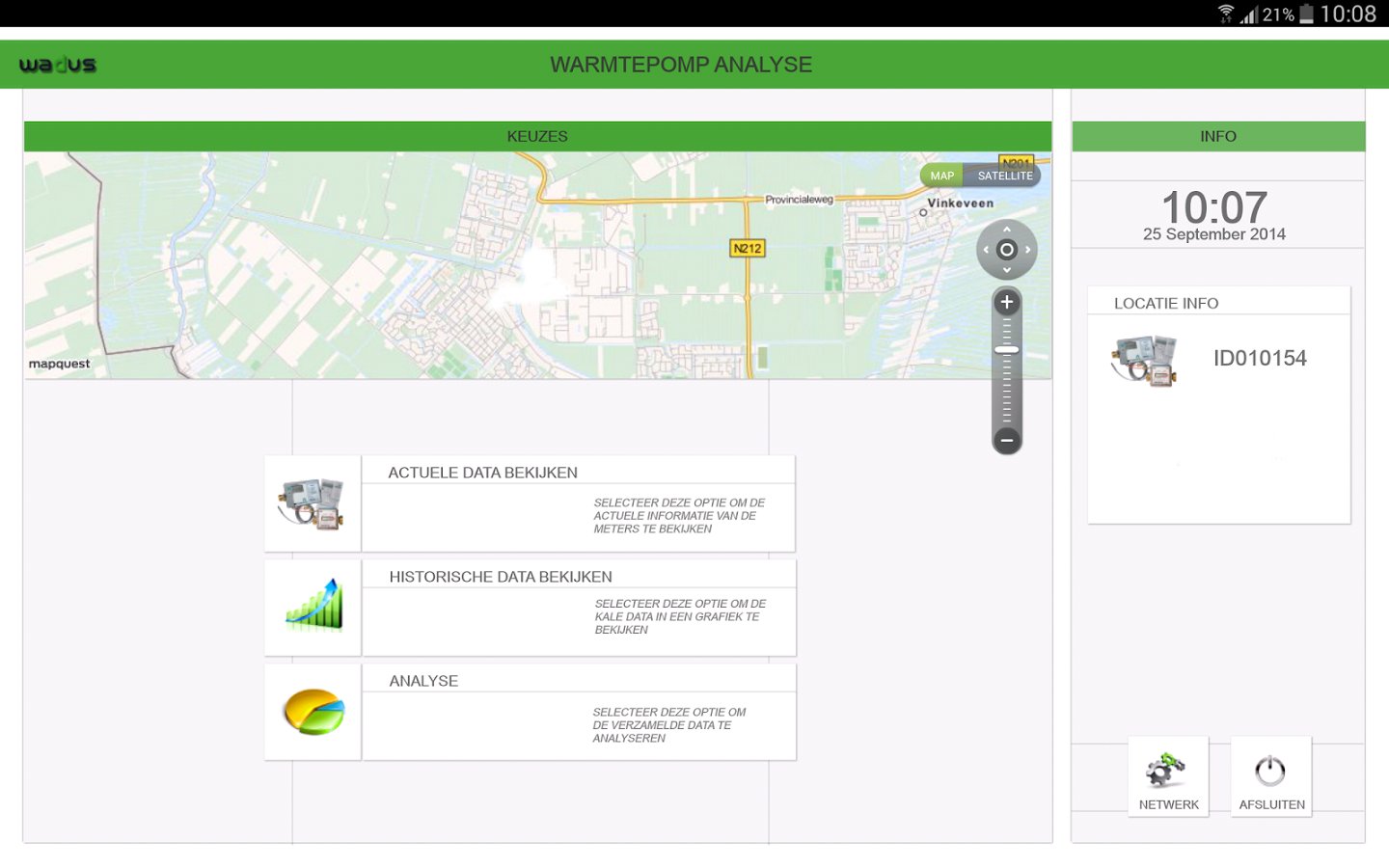Pan the map left with the arrow

pyautogui.click(x=986, y=250)
